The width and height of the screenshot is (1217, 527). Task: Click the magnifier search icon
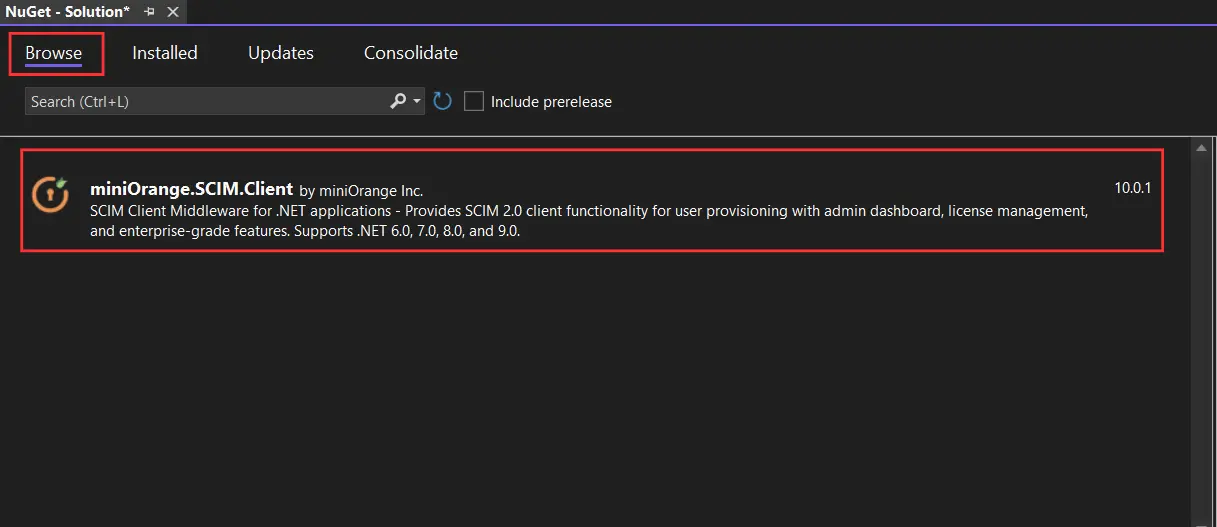coord(398,101)
